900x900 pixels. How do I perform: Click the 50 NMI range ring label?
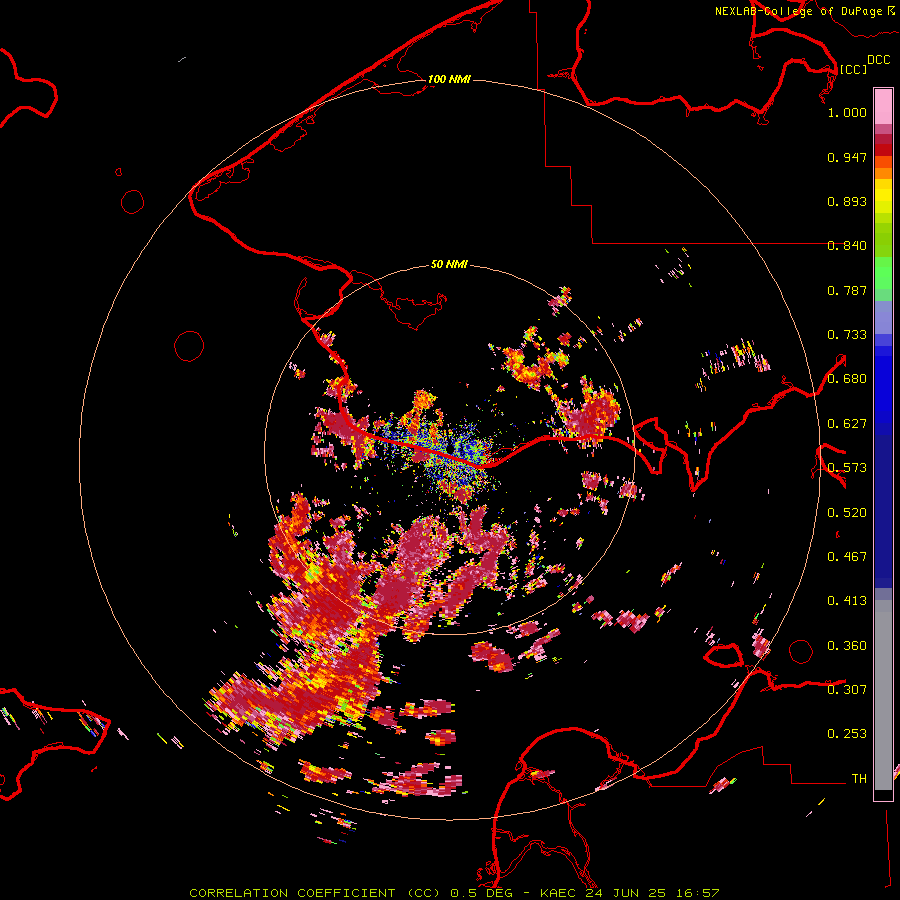(x=449, y=264)
